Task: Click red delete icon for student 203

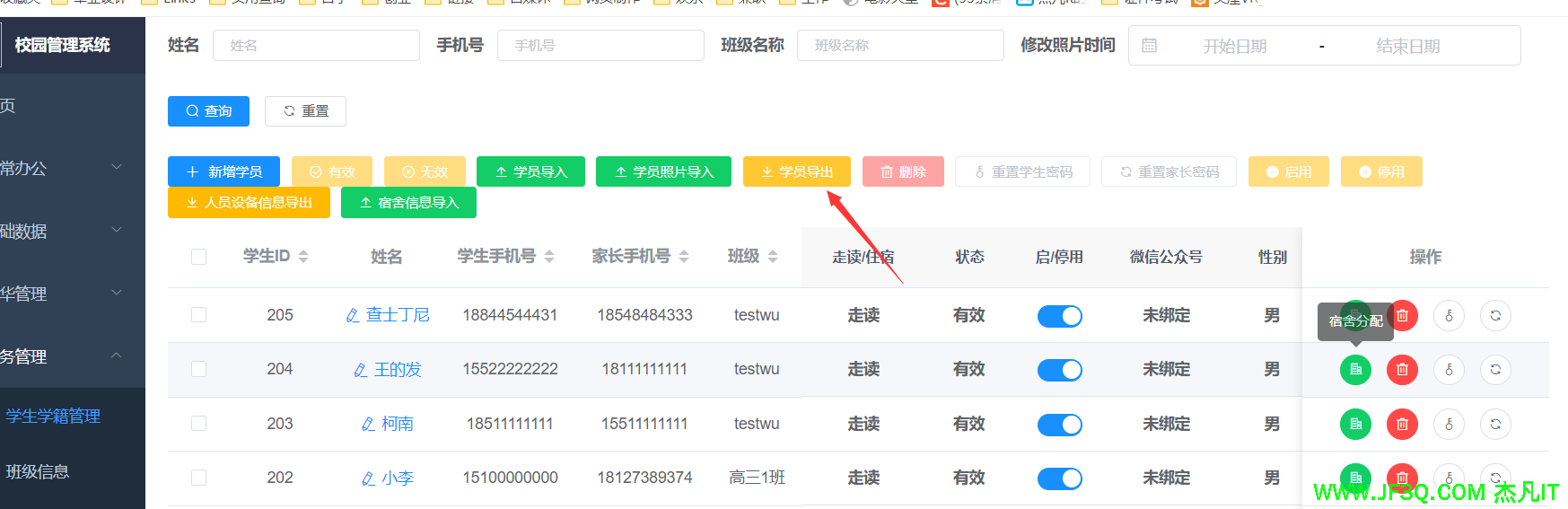Action: (x=1402, y=424)
